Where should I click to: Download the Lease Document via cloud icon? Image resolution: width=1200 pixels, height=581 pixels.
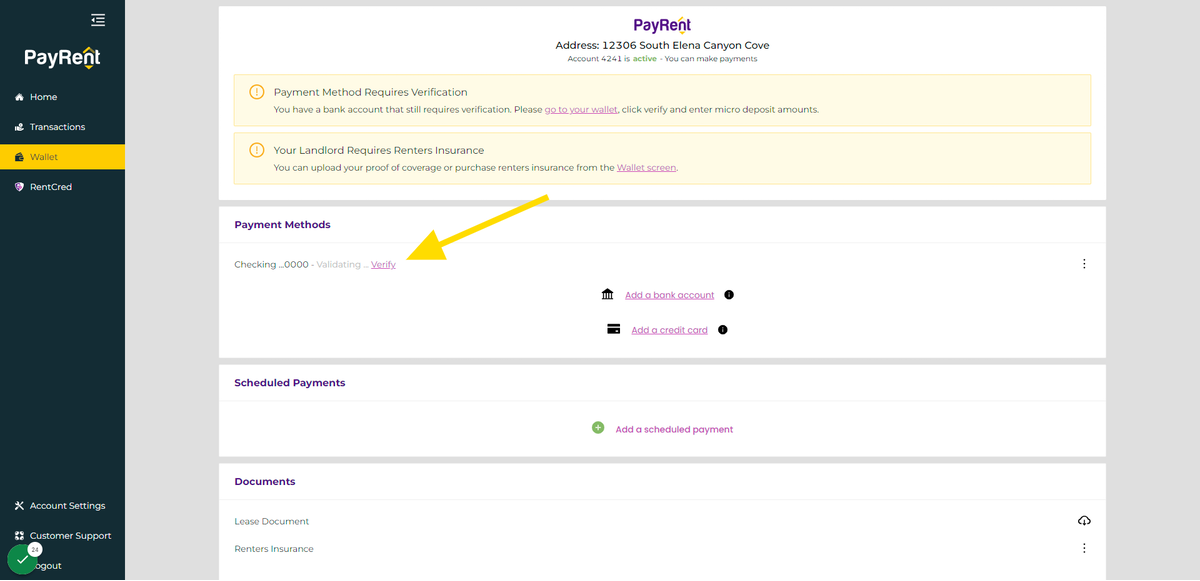tap(1084, 521)
